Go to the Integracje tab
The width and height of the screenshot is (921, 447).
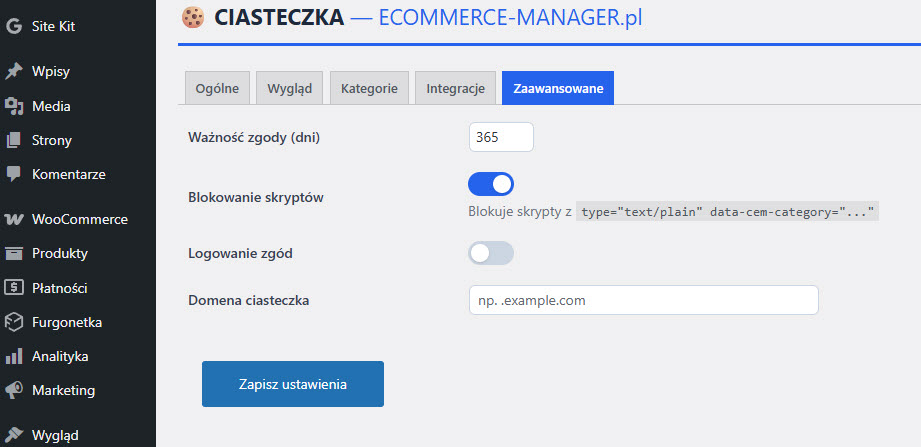click(455, 88)
